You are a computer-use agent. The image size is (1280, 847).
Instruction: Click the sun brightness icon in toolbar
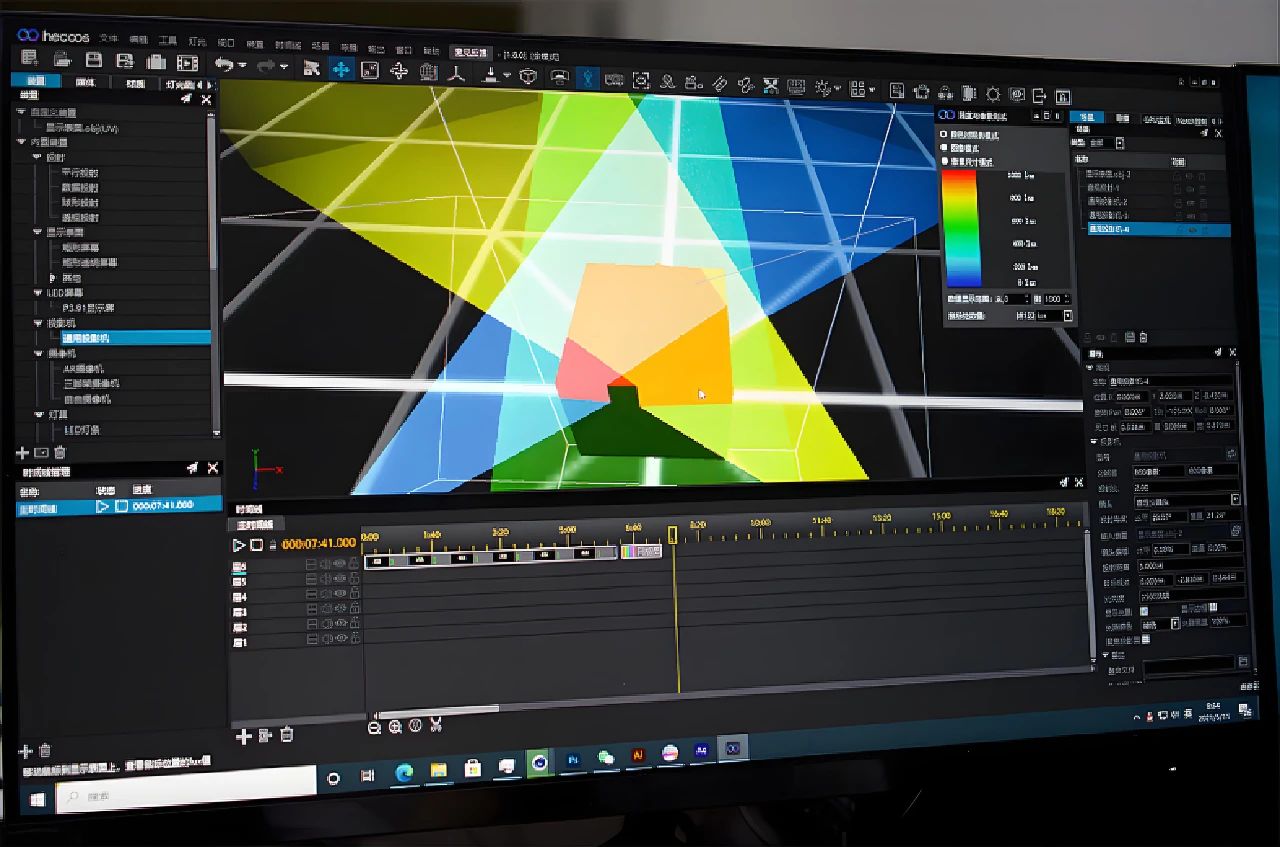[x=993, y=94]
